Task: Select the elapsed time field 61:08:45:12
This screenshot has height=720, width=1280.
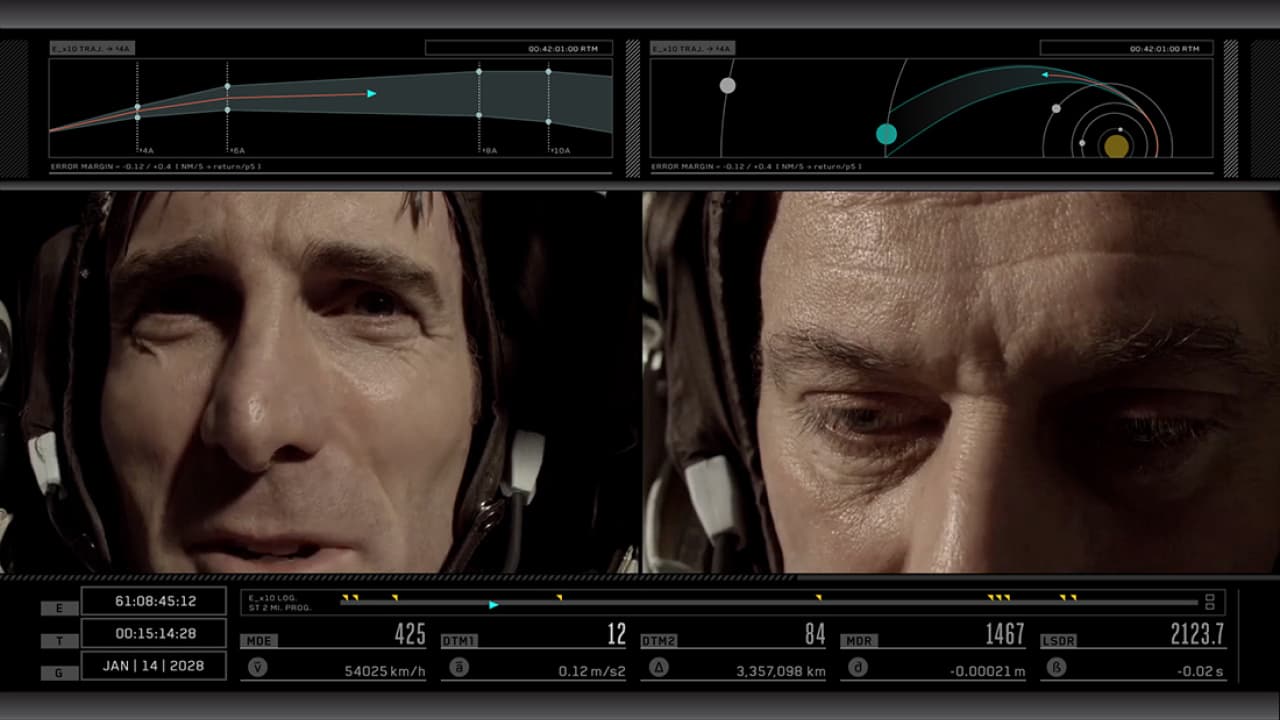Action: 154,601
